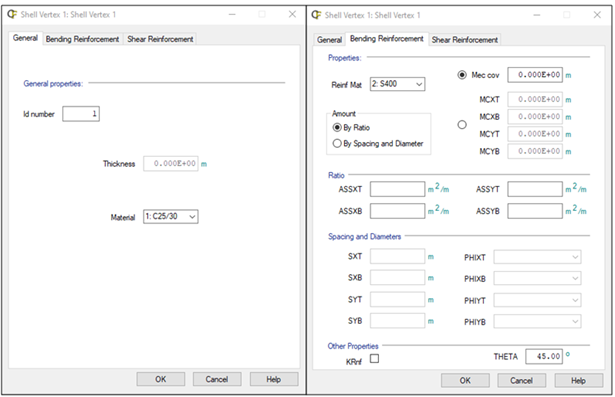The width and height of the screenshot is (615, 397).
Task: Select the Mec cov radio button
Action: click(x=462, y=75)
